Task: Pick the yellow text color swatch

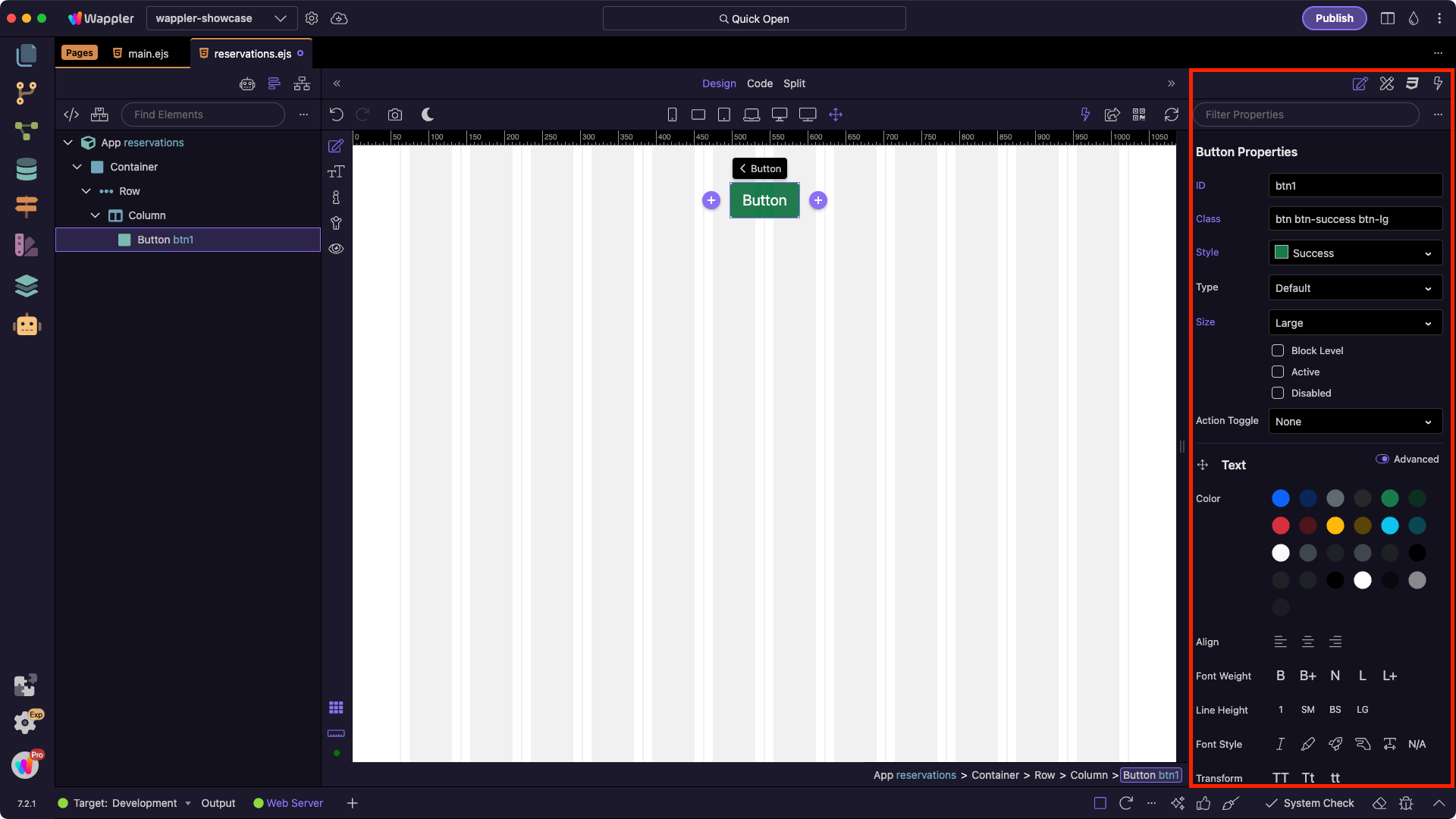Action: (1335, 526)
